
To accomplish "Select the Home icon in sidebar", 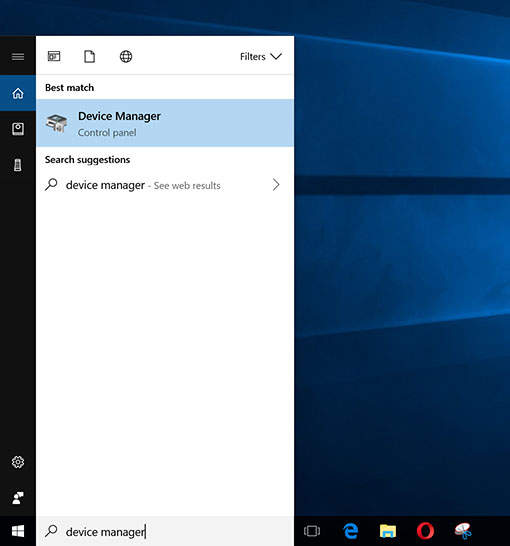I will 18,93.
